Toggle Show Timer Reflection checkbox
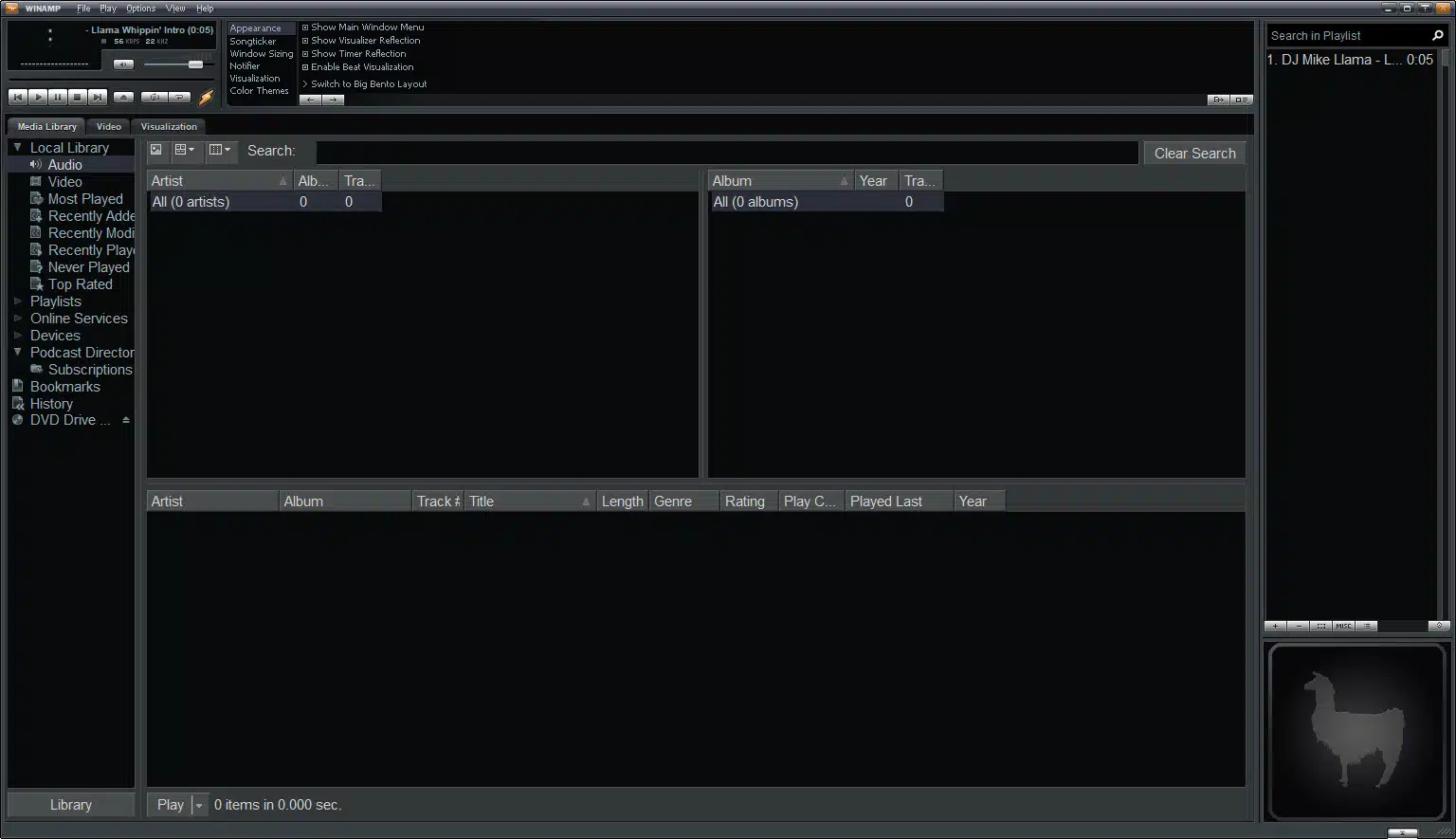 [x=305, y=54]
